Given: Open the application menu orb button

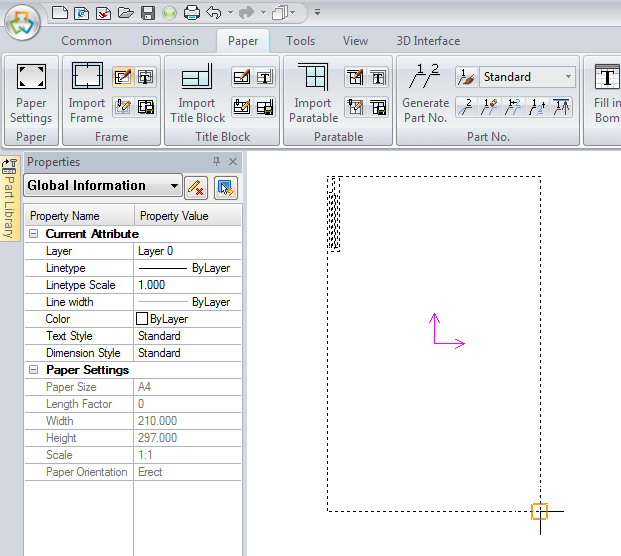Looking at the screenshot, I should tap(22, 22).
